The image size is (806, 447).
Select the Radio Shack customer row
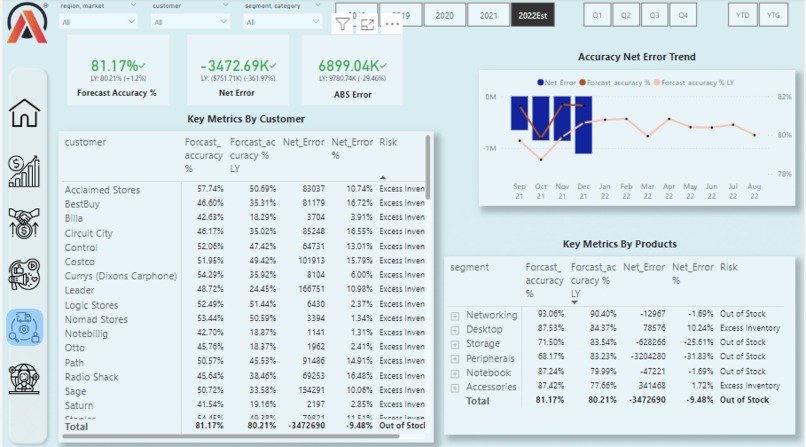click(244, 377)
